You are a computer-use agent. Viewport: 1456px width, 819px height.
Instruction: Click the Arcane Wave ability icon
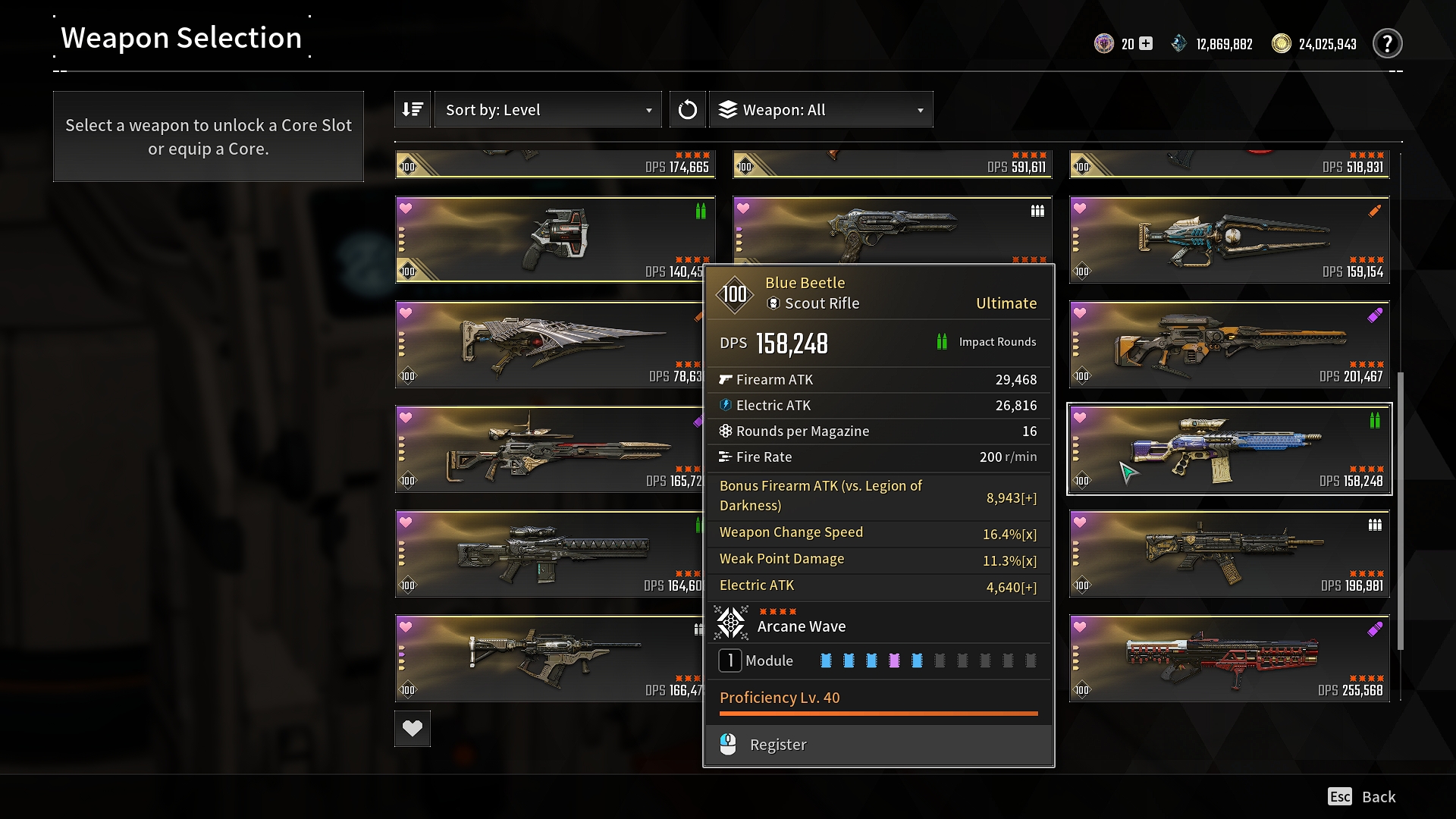tap(731, 623)
